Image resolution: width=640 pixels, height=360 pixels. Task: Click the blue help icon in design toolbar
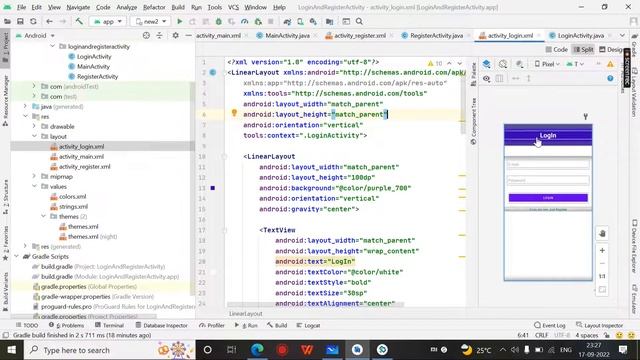coord(610,78)
